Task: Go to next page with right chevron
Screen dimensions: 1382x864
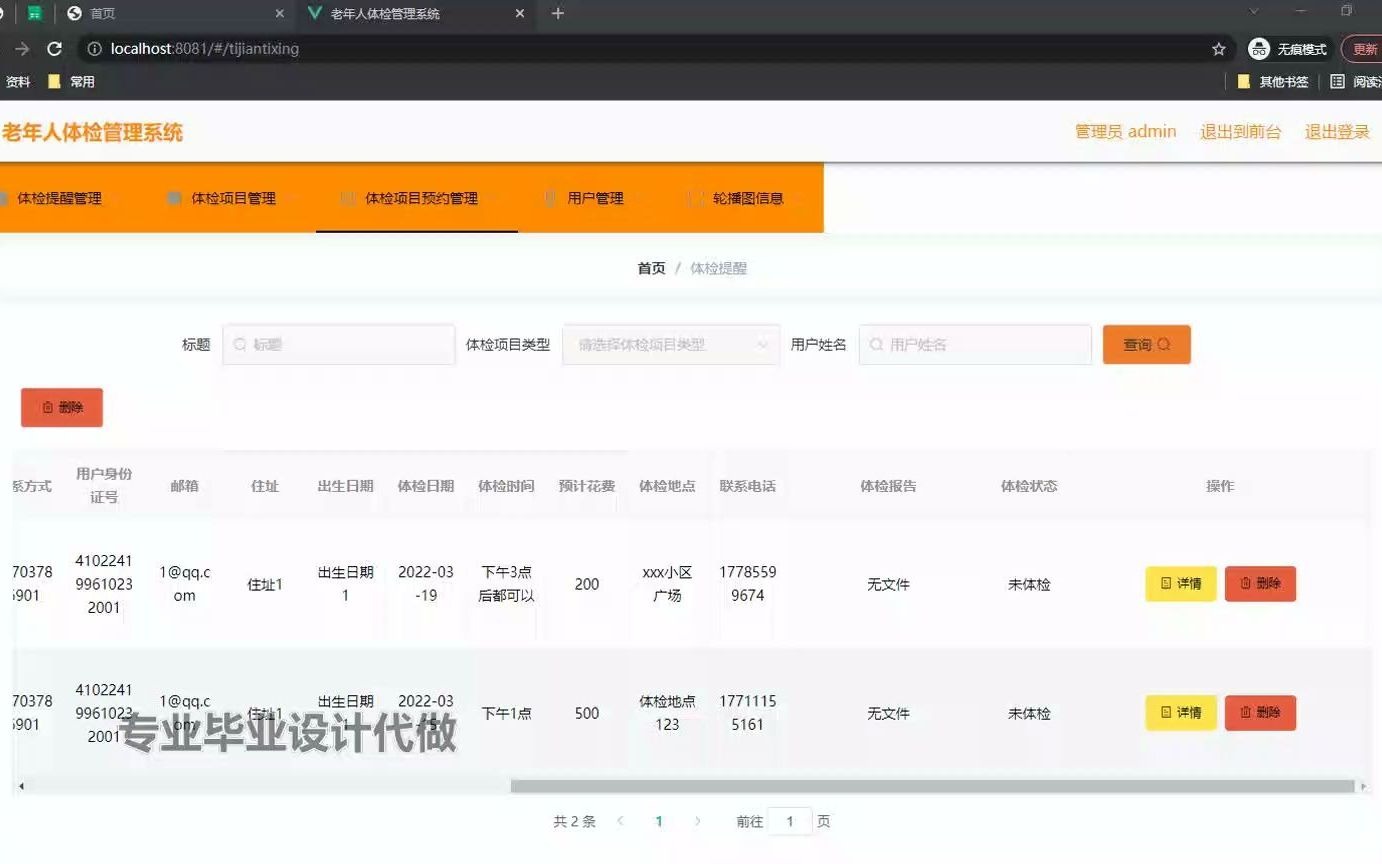Action: tap(698, 821)
